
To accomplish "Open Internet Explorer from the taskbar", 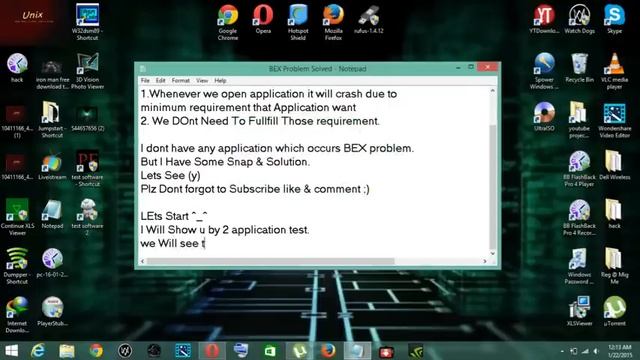I will coord(38,351).
